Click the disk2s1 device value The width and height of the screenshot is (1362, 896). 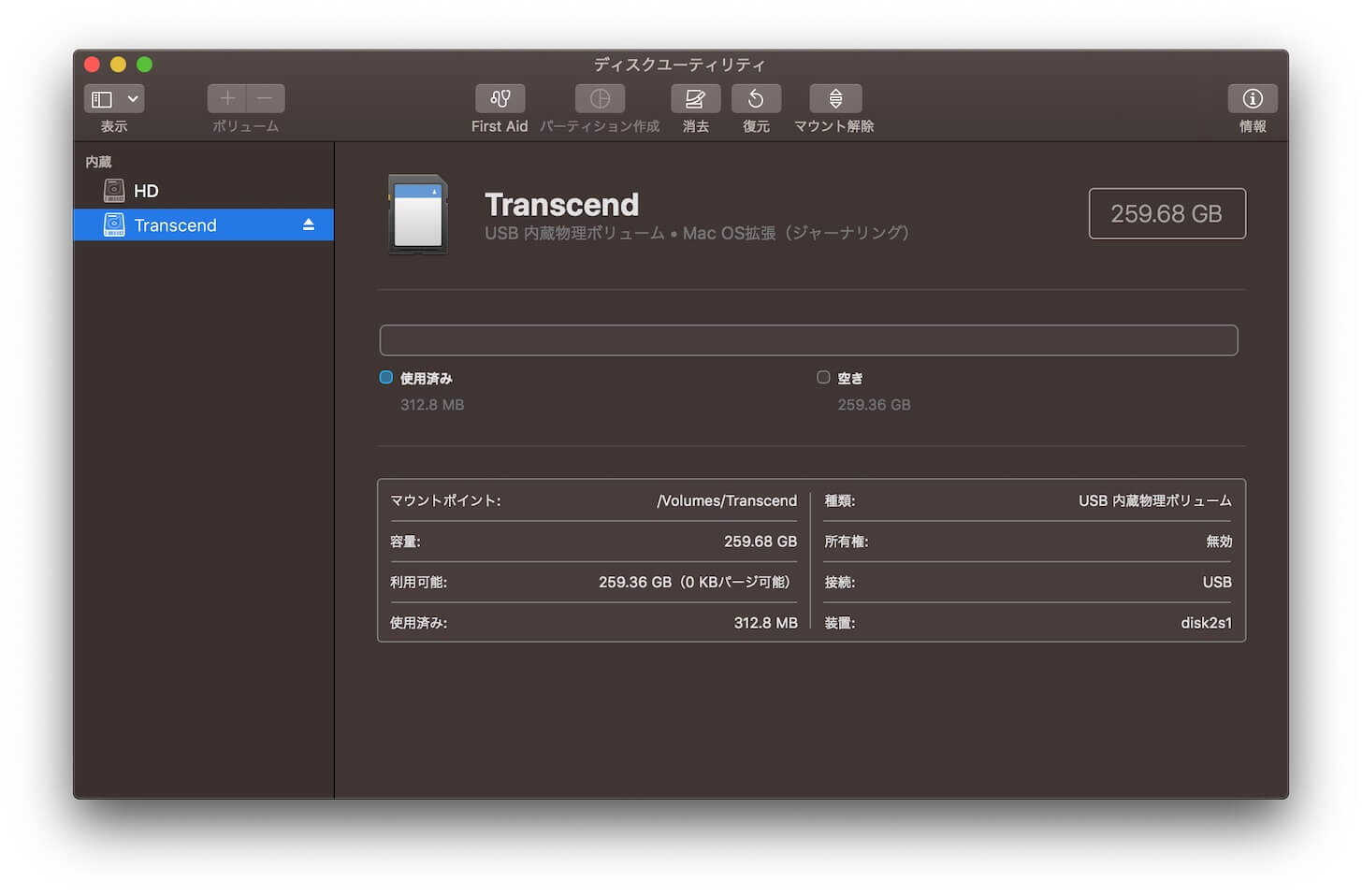[x=1206, y=622]
